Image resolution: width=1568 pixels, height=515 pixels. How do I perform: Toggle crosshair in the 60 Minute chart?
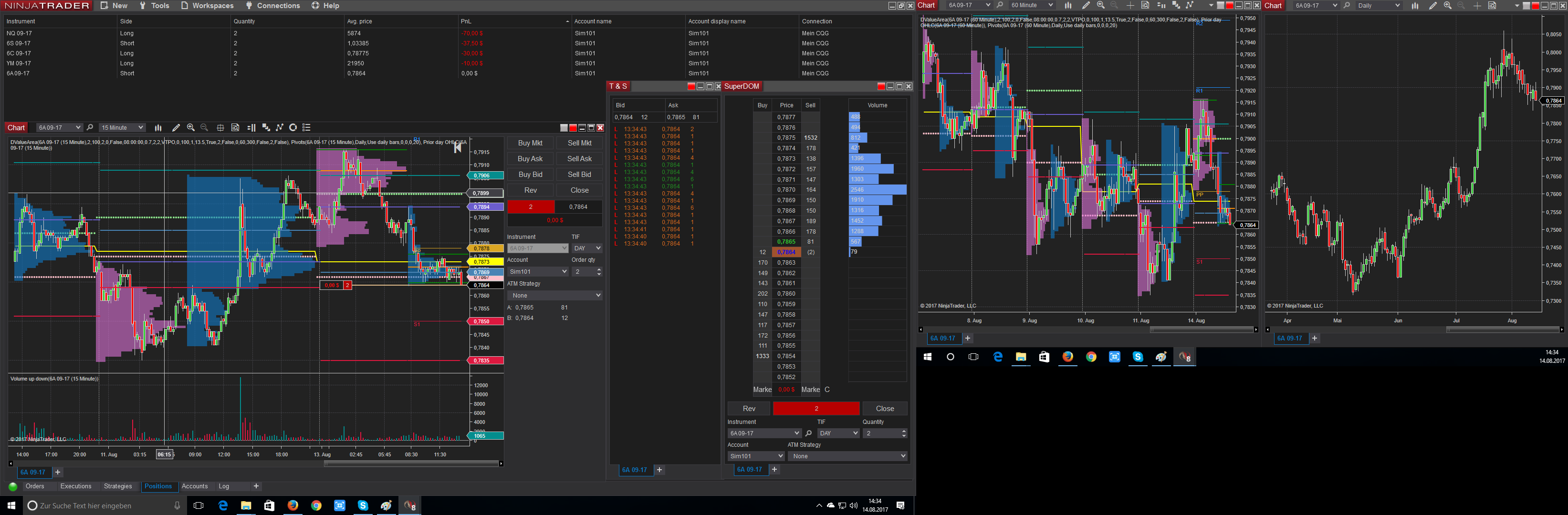(1130, 5)
